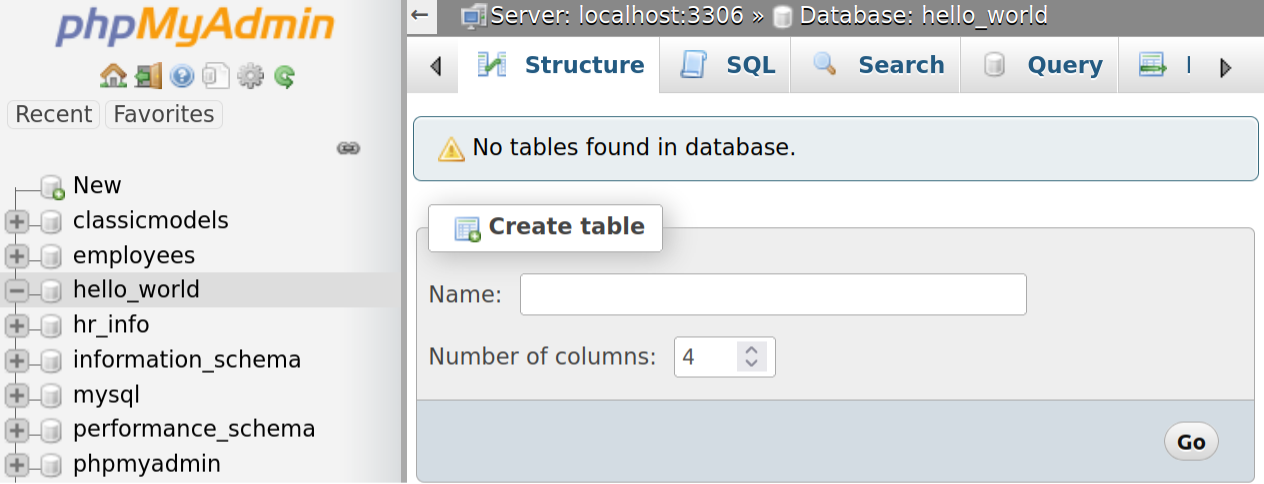
Task: Click the MySQL documentation pages icon
Action: 216,75
